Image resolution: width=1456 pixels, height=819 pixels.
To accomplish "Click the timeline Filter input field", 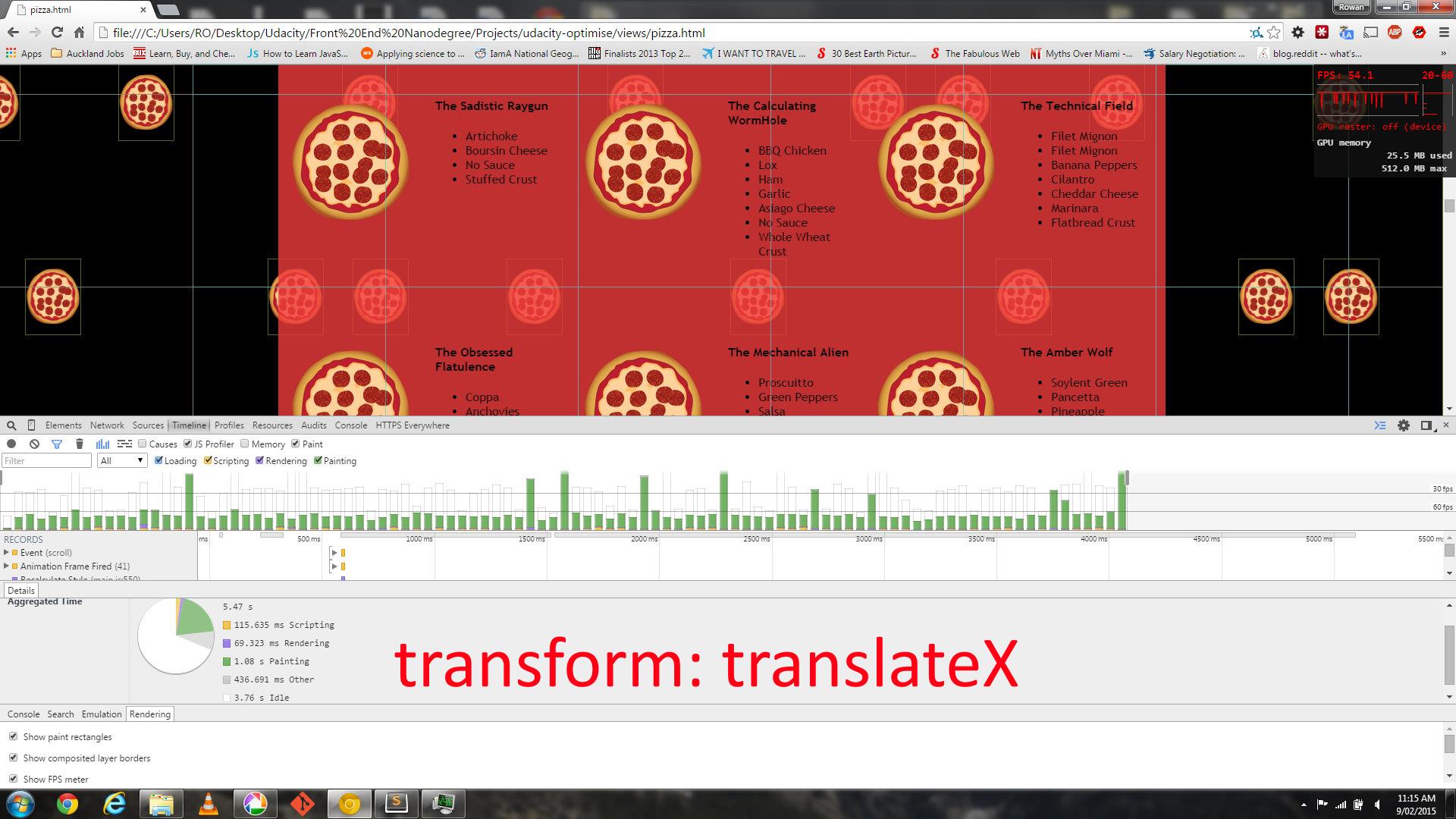I will pos(47,460).
